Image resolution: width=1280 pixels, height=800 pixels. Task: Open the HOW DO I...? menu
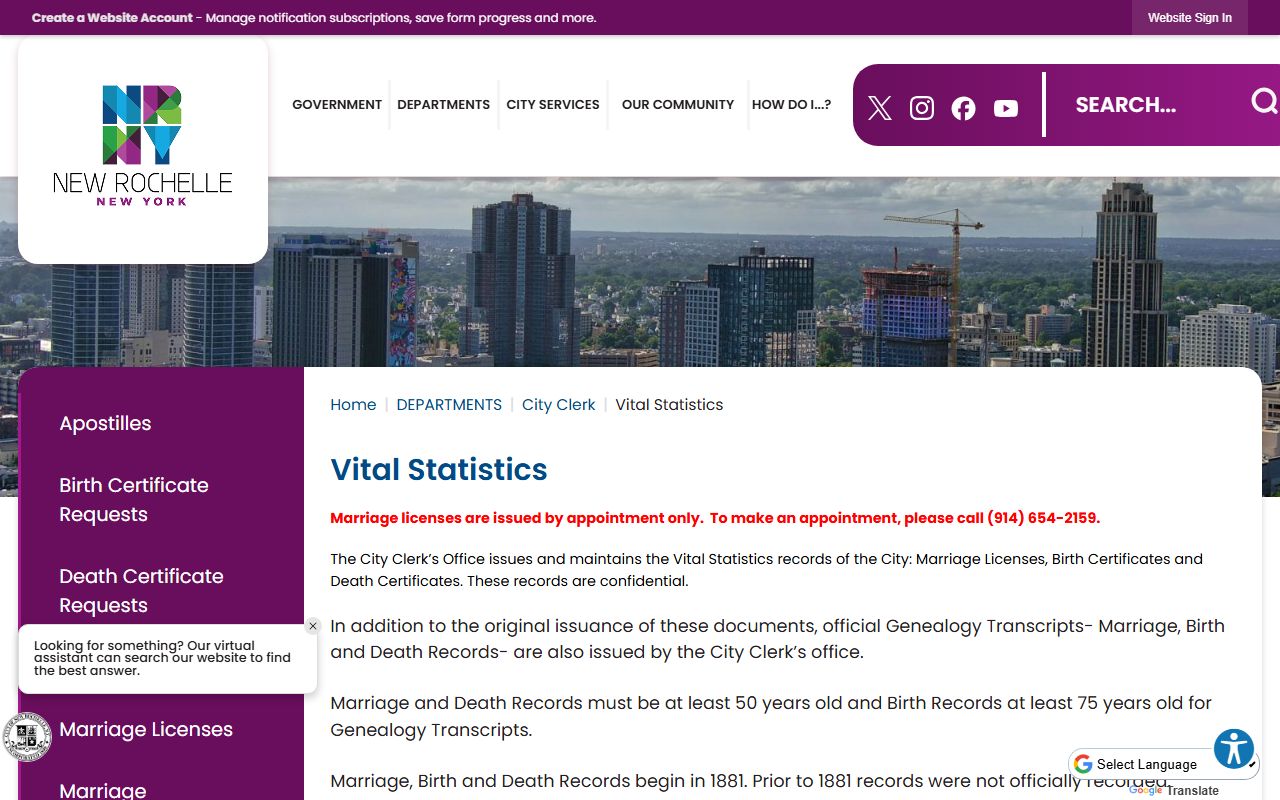(x=791, y=104)
